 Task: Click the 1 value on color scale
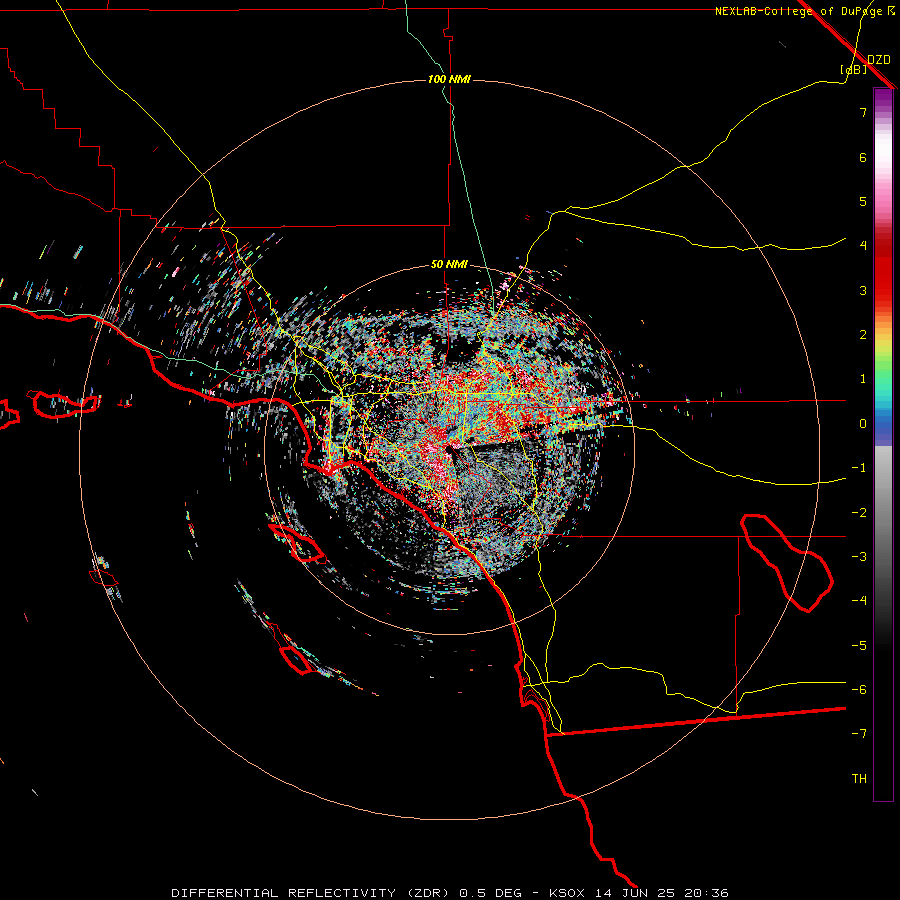[x=863, y=379]
